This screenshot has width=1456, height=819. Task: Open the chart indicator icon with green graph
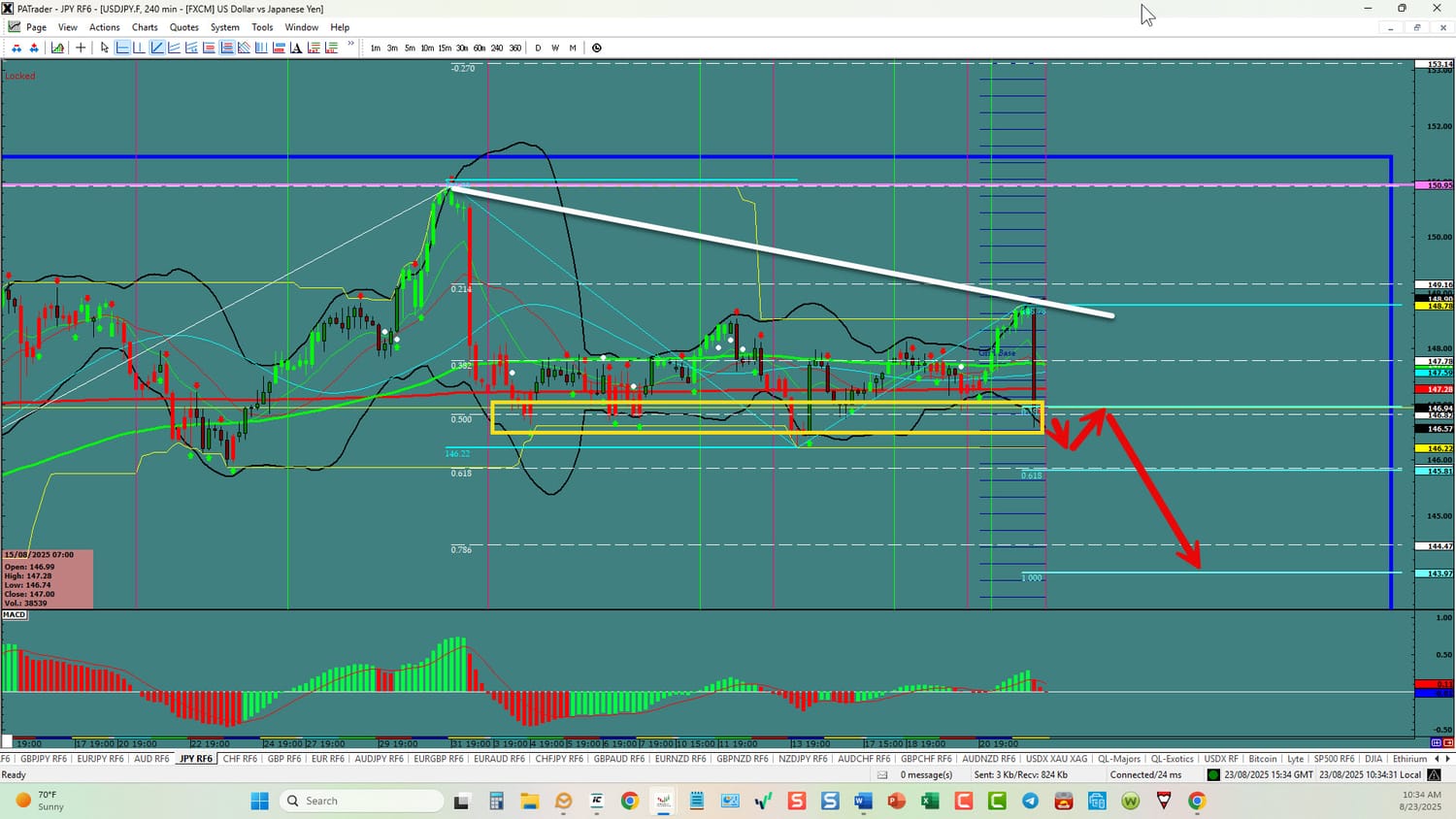[57, 48]
